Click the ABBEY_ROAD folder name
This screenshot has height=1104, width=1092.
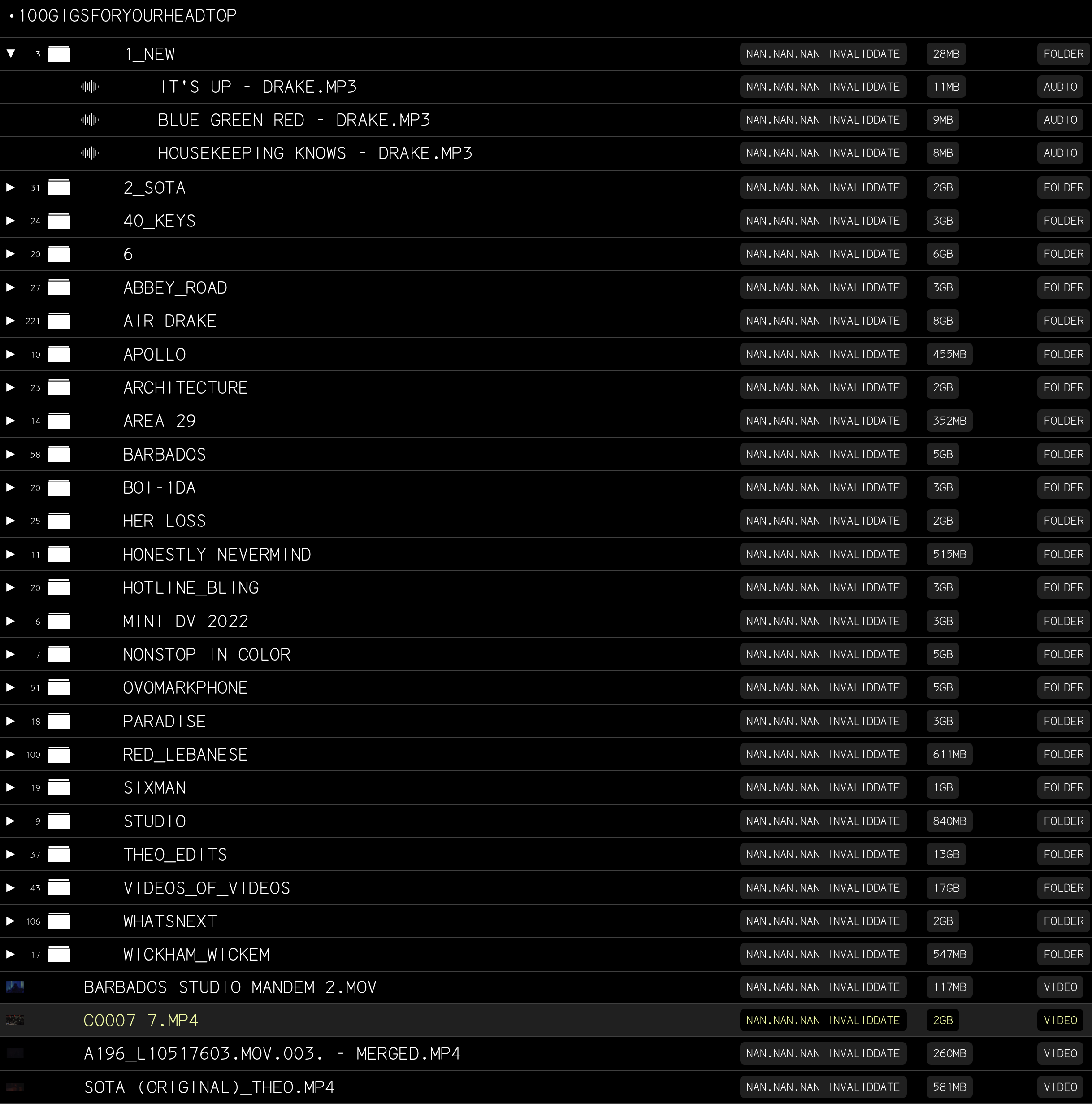click(175, 287)
